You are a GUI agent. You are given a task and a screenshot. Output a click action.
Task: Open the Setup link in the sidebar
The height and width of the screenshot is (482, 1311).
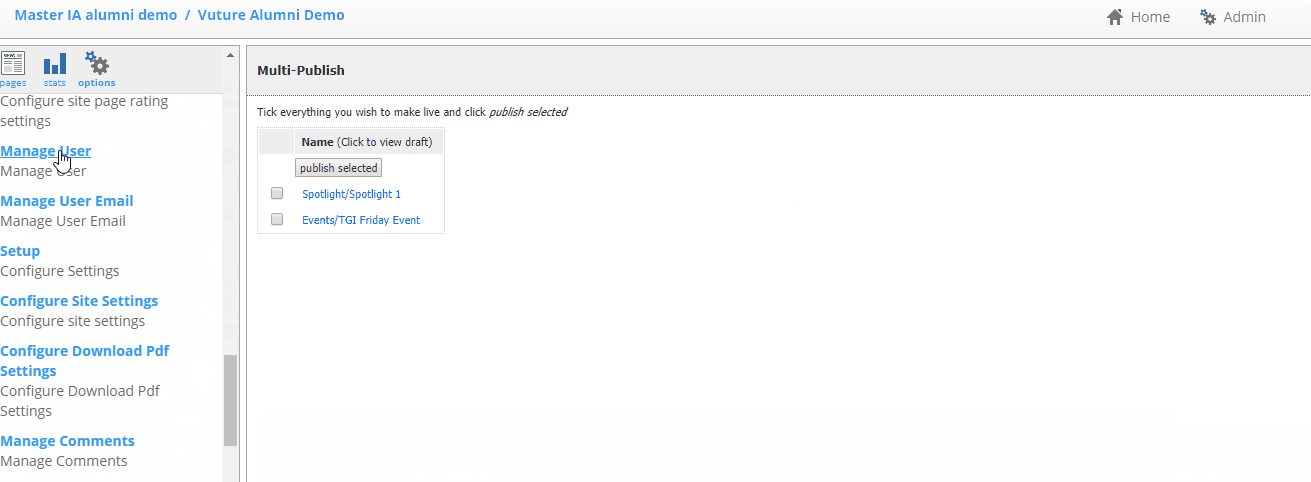click(20, 251)
